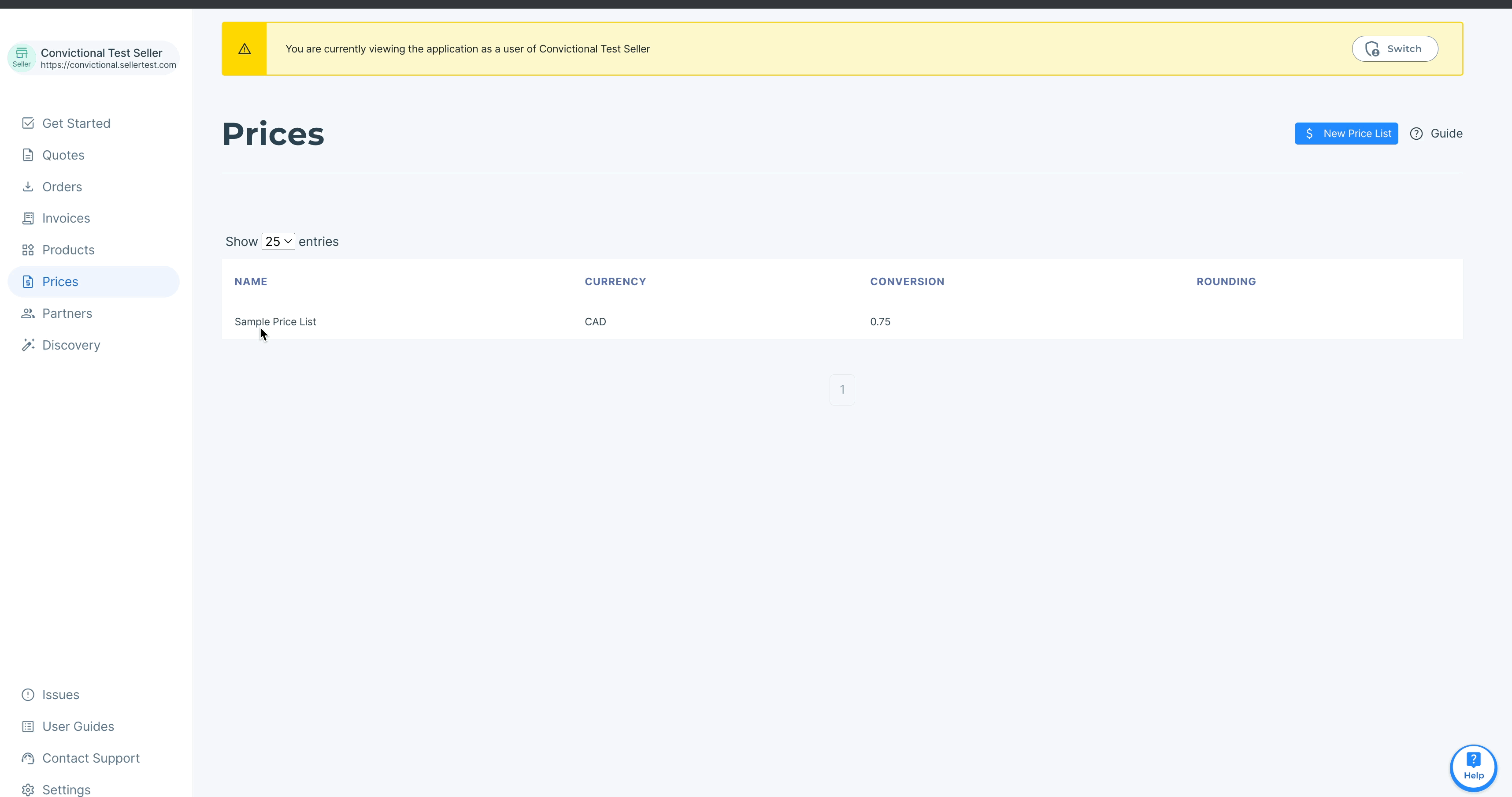View the User Guides link
Screen dimensions: 1512x797
click(x=93, y=726)
